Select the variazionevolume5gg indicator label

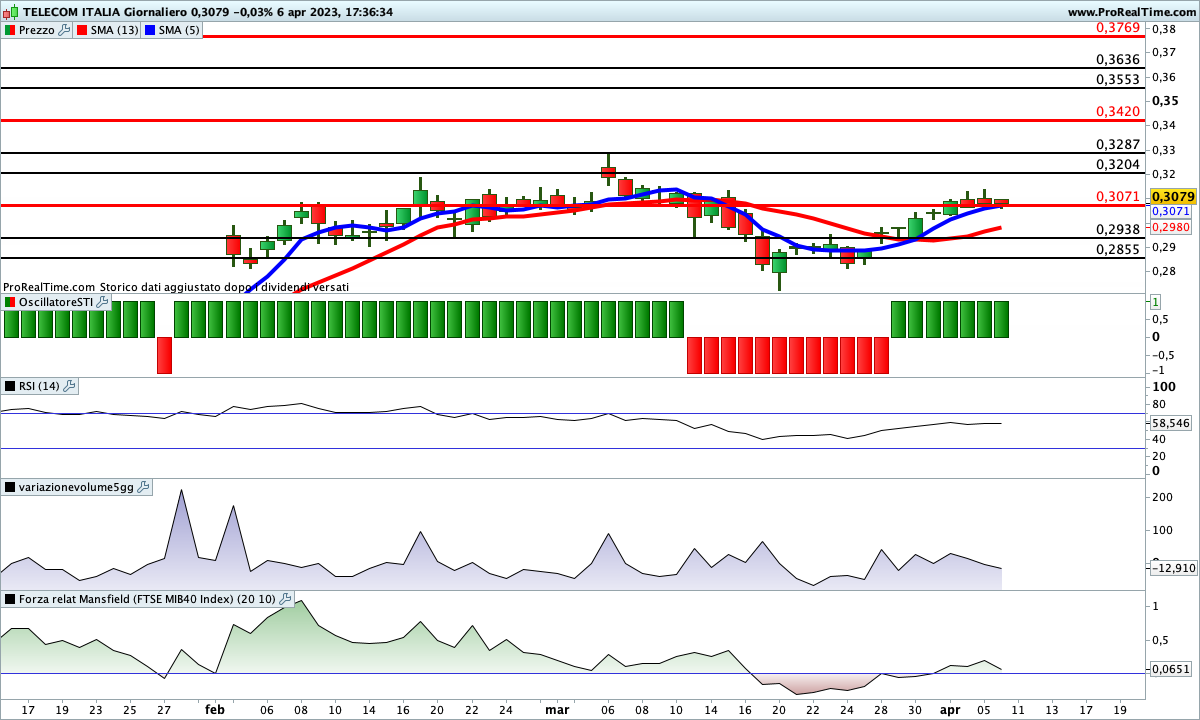click(x=77, y=487)
